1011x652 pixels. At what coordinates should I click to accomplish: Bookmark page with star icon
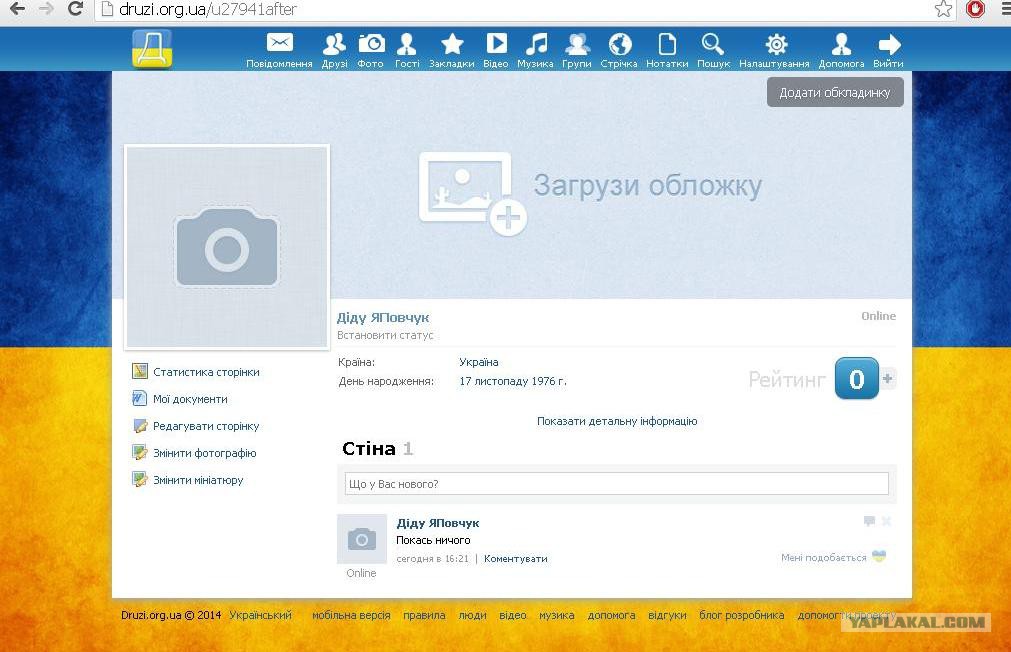coord(943,9)
